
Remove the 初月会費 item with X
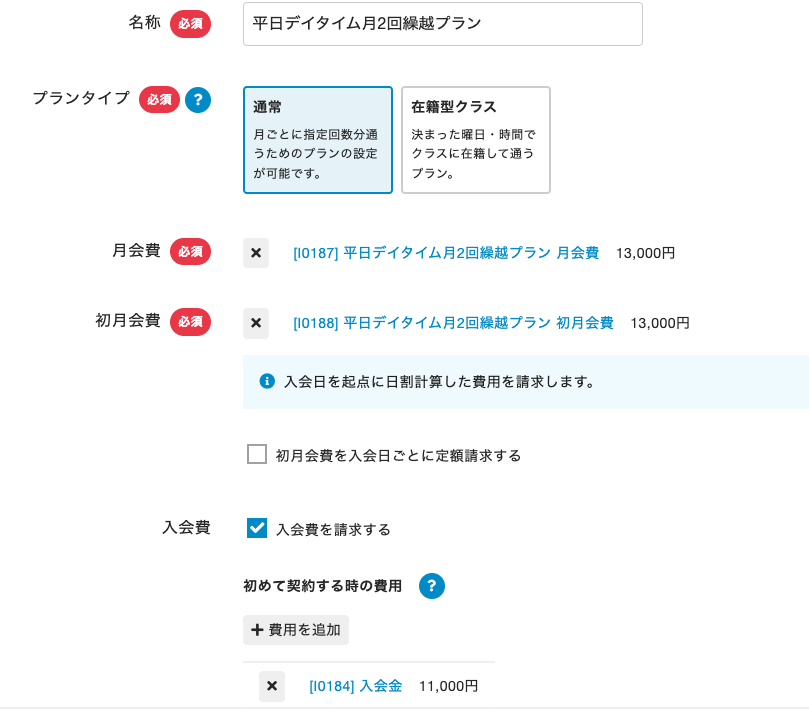pos(256,323)
